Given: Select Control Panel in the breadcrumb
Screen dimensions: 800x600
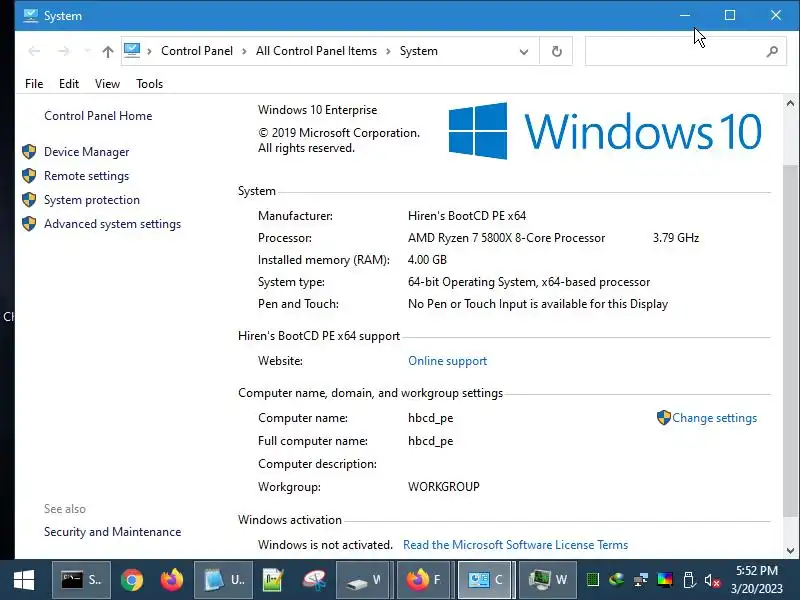Looking at the screenshot, I should click(197, 51).
